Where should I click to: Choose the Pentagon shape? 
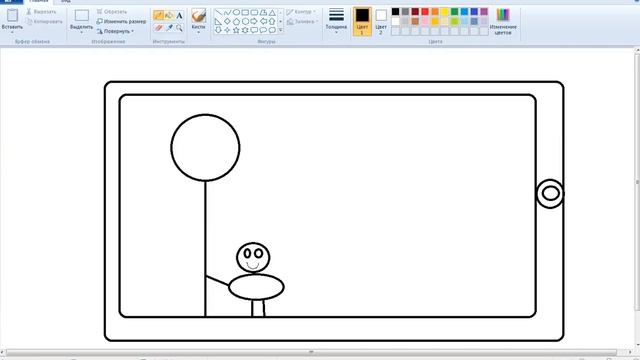pos(236,21)
